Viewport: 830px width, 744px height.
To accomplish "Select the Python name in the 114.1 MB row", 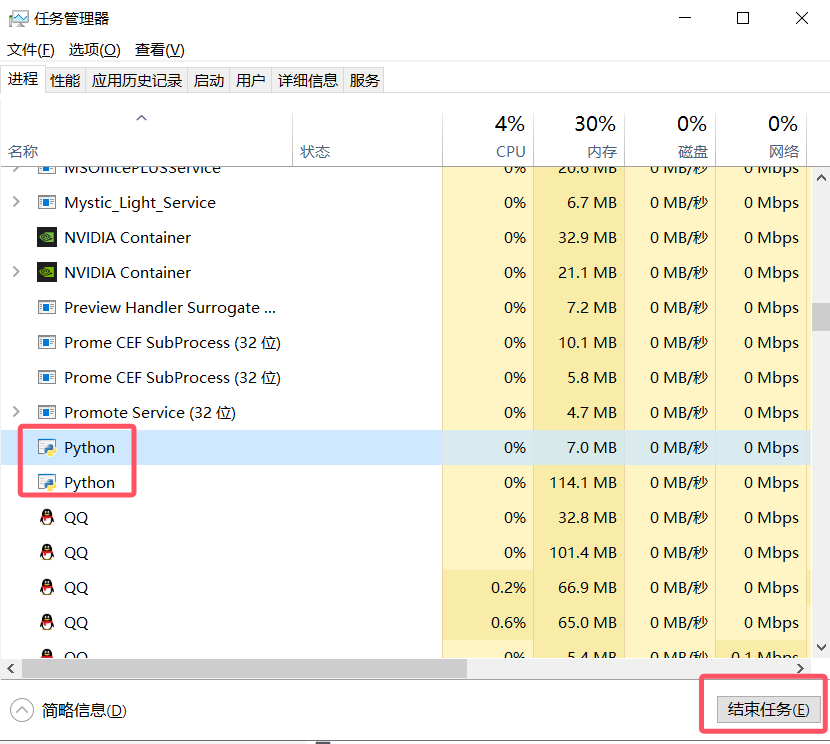I will [x=89, y=483].
